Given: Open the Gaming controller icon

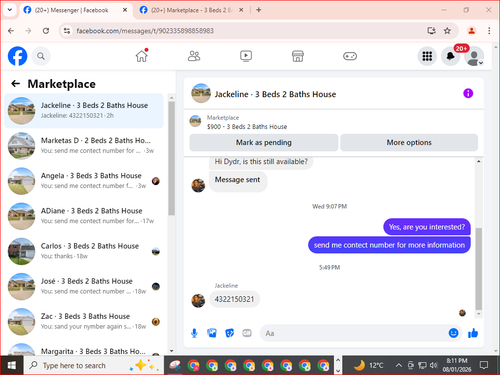Looking at the screenshot, I should click(x=350, y=56).
